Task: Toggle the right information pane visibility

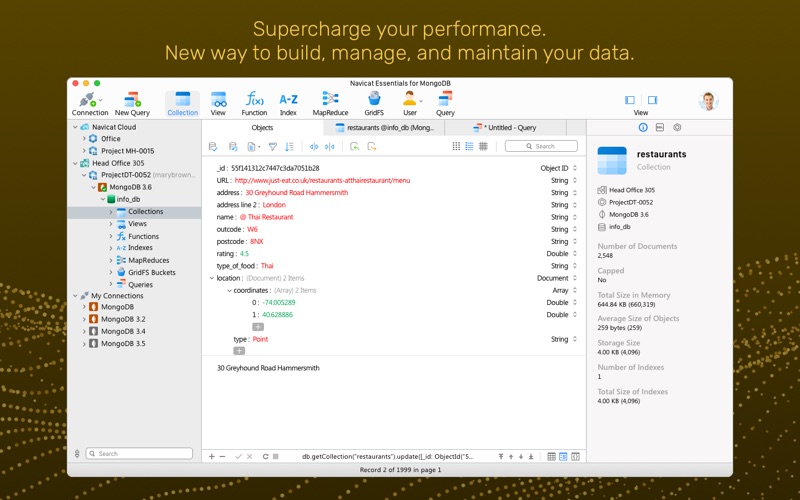Action: point(653,100)
